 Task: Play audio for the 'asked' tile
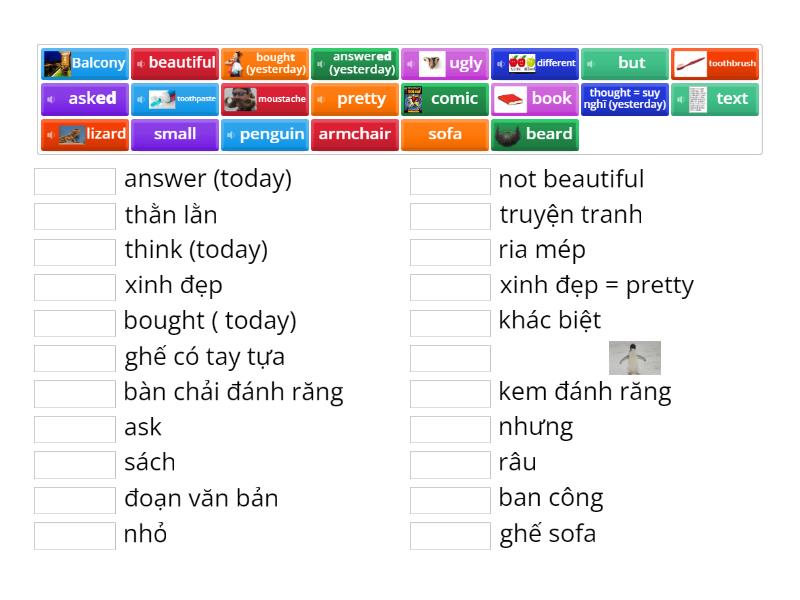click(x=51, y=100)
